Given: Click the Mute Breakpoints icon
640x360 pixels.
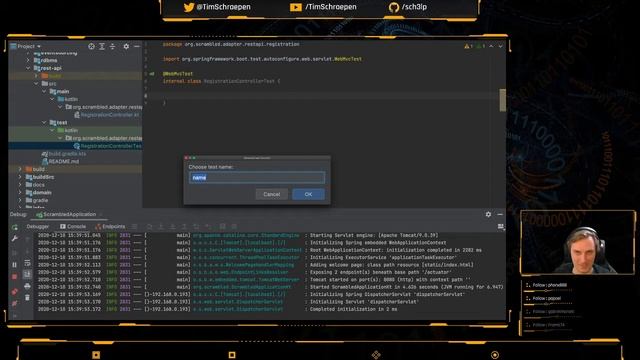Looking at the screenshot, I should tap(15, 304).
